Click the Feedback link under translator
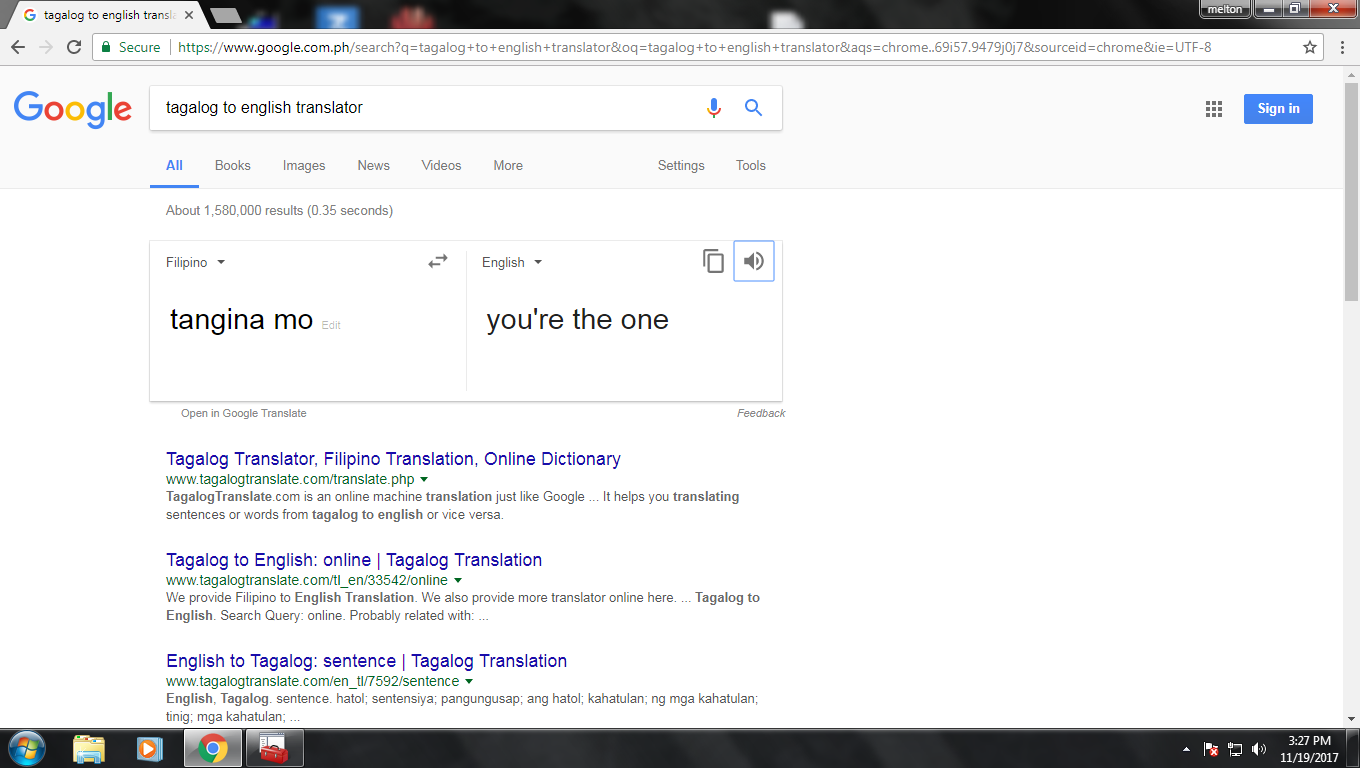 tap(761, 413)
